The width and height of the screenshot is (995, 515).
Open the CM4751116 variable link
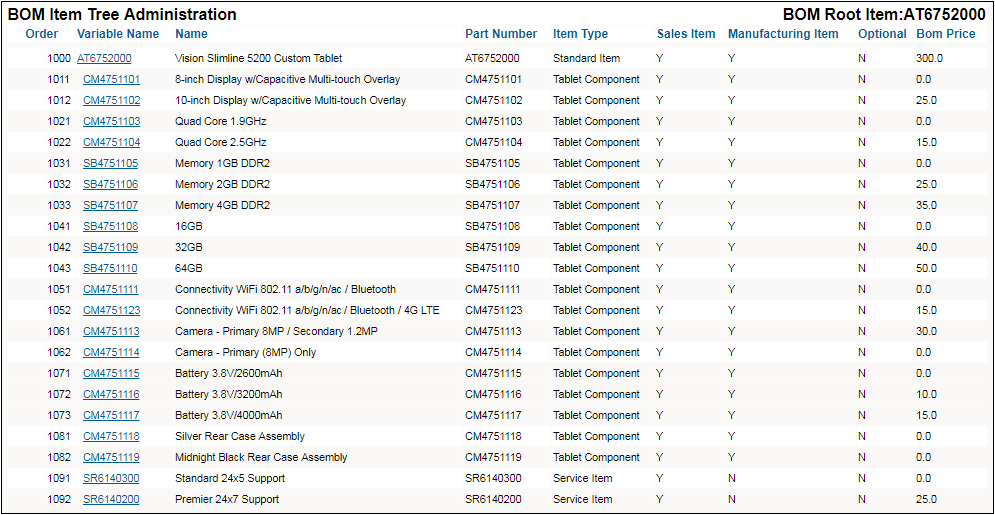coord(111,394)
